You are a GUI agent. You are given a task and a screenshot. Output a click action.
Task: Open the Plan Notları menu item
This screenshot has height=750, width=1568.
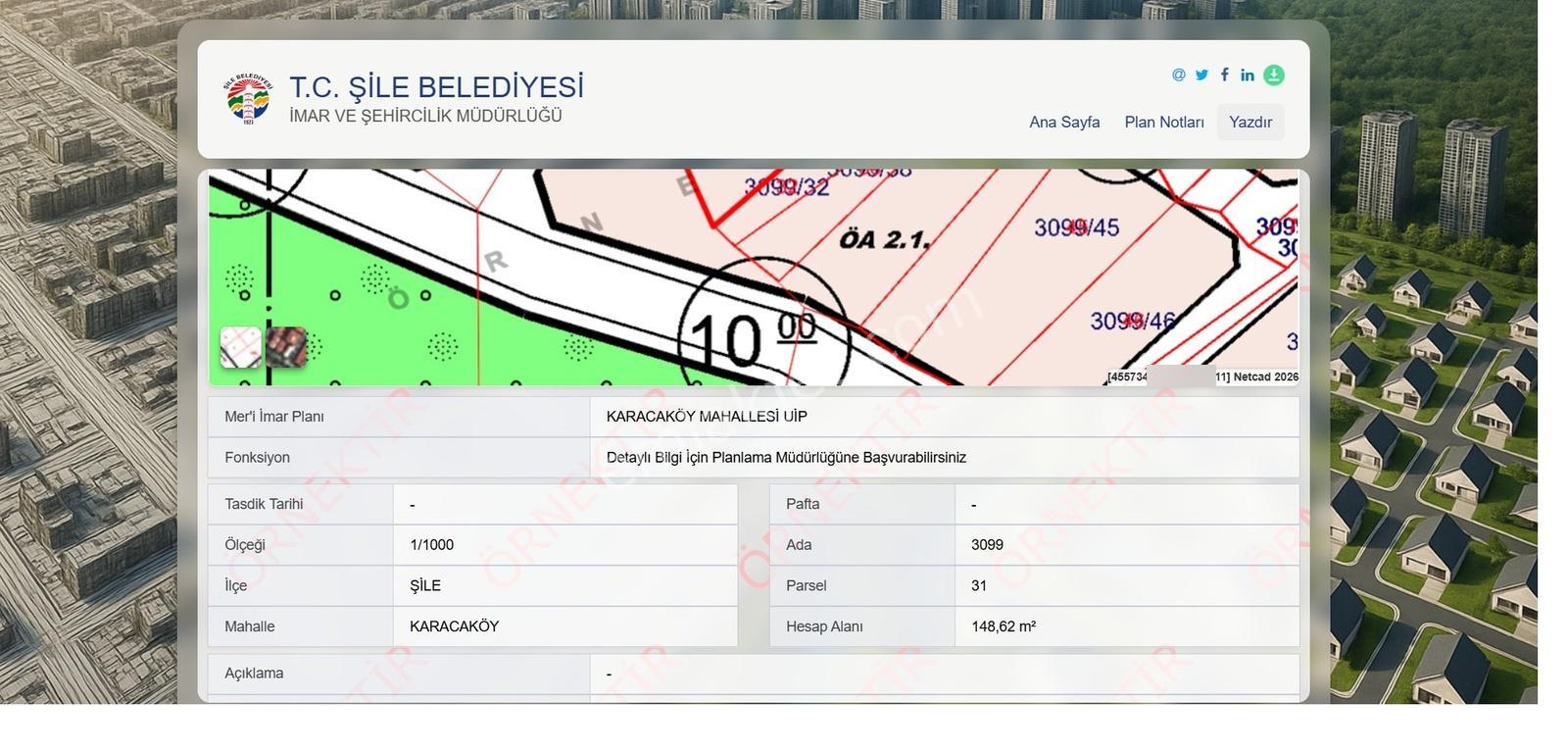coord(1164,122)
